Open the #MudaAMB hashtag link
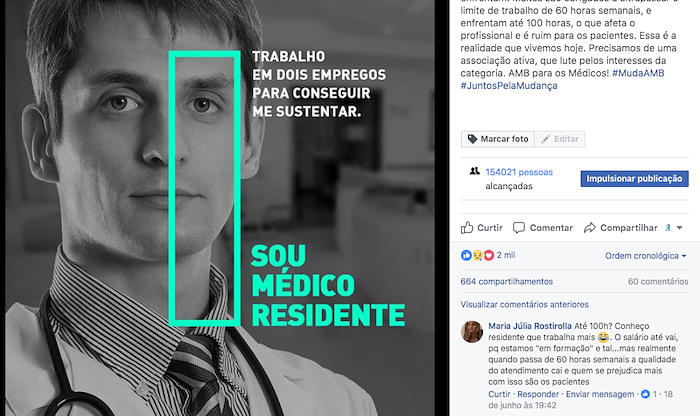This screenshot has width=700, height=416. (638, 73)
